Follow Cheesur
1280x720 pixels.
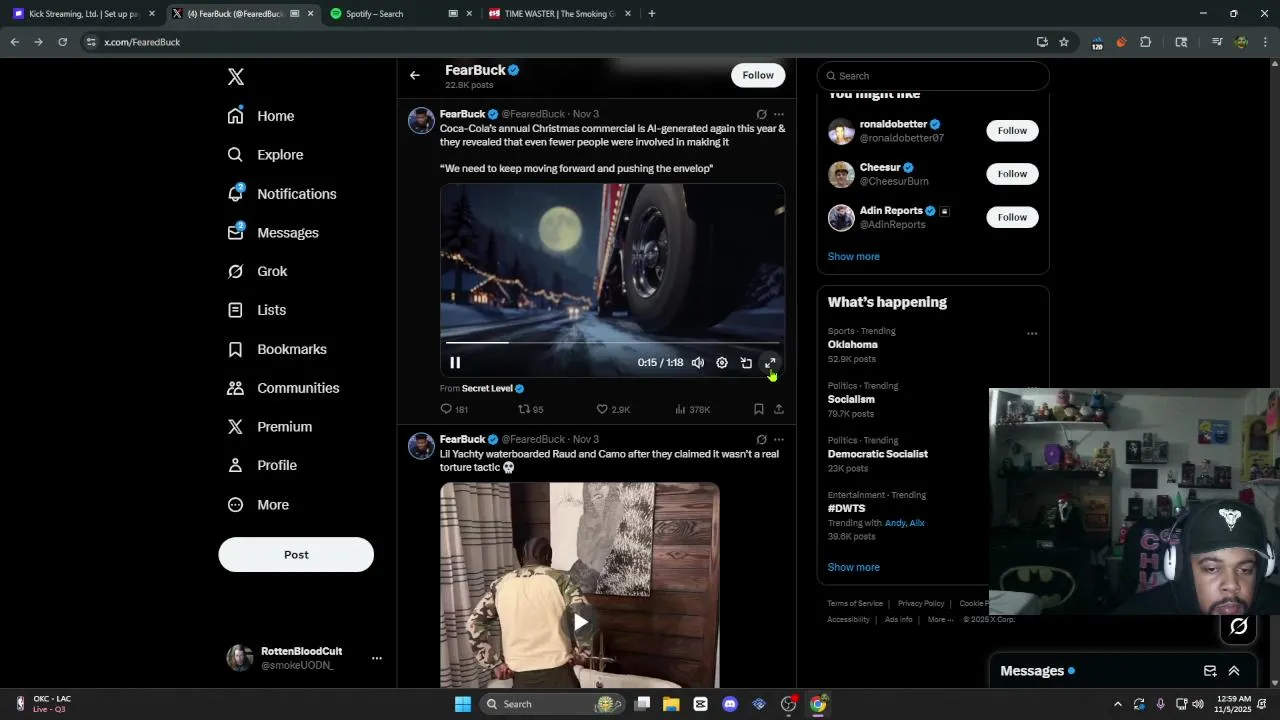(x=1012, y=174)
